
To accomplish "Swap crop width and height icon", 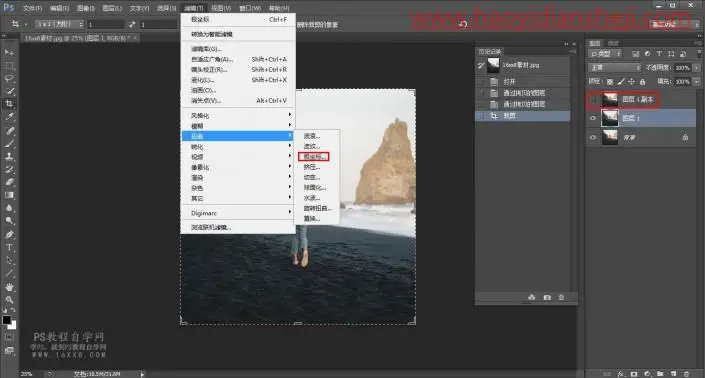I will click(132, 24).
